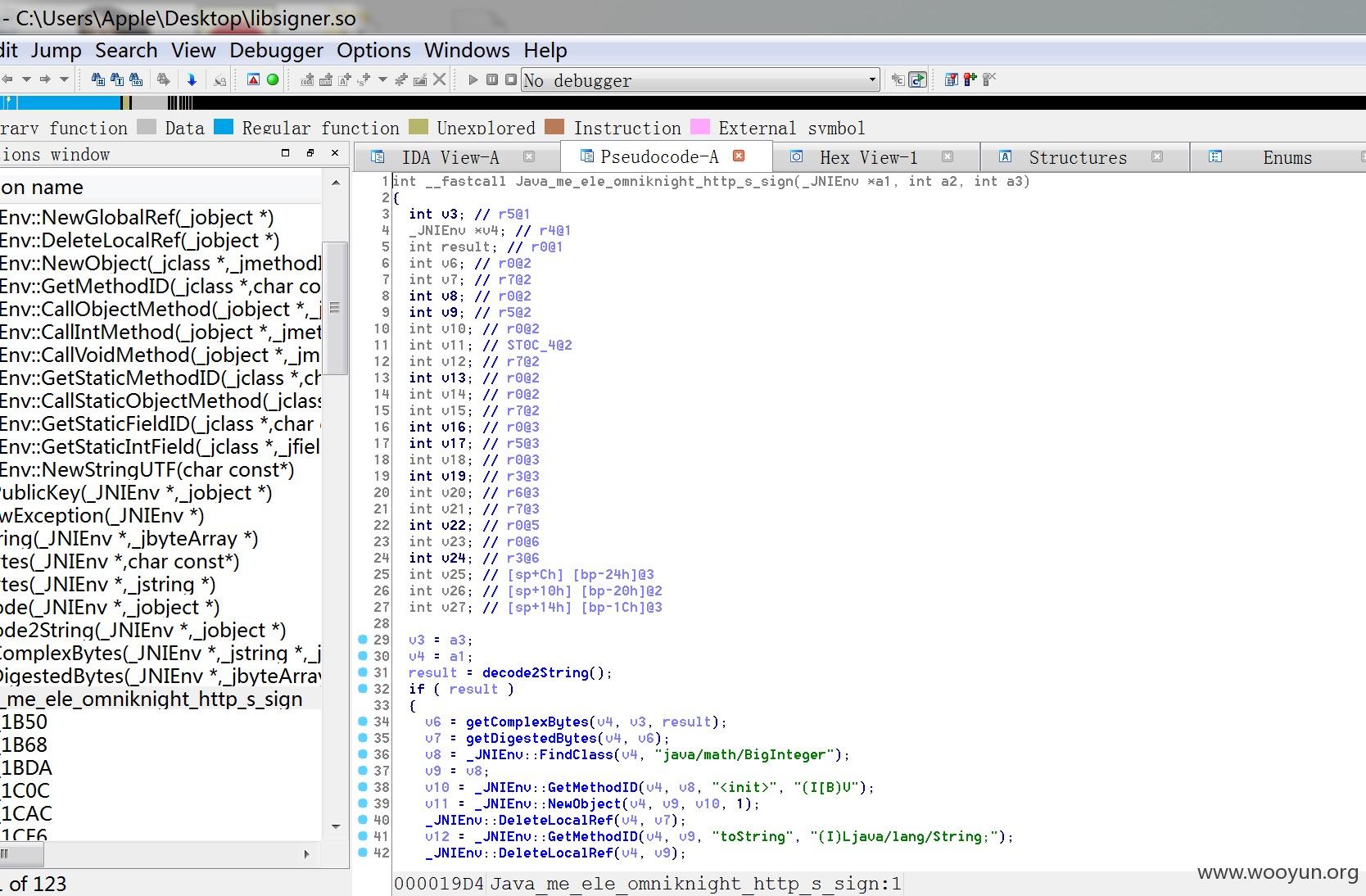Select GetStaticIntField function row
The image size is (1366, 896).
coord(161,446)
